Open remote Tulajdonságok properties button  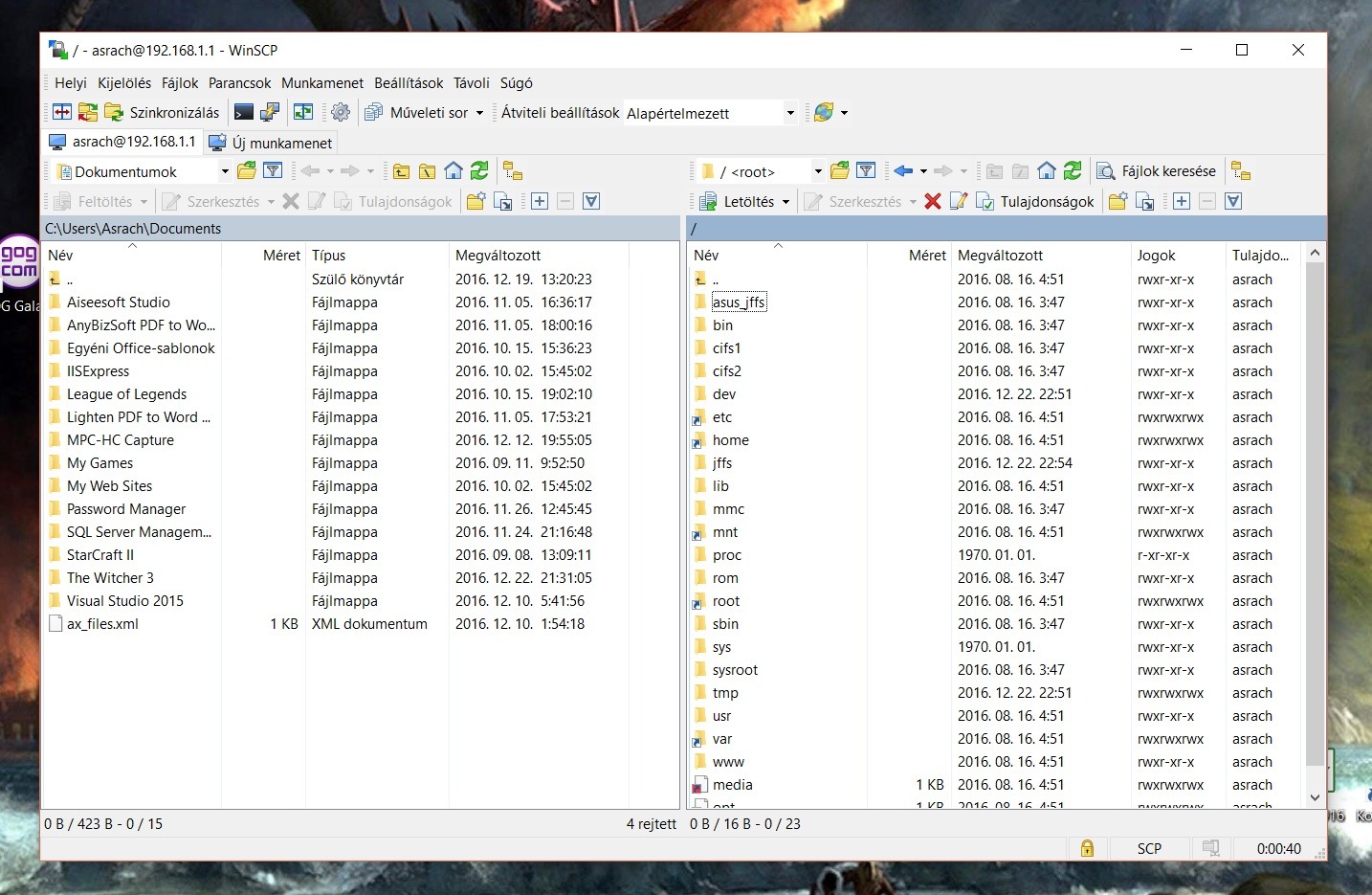(x=1034, y=201)
